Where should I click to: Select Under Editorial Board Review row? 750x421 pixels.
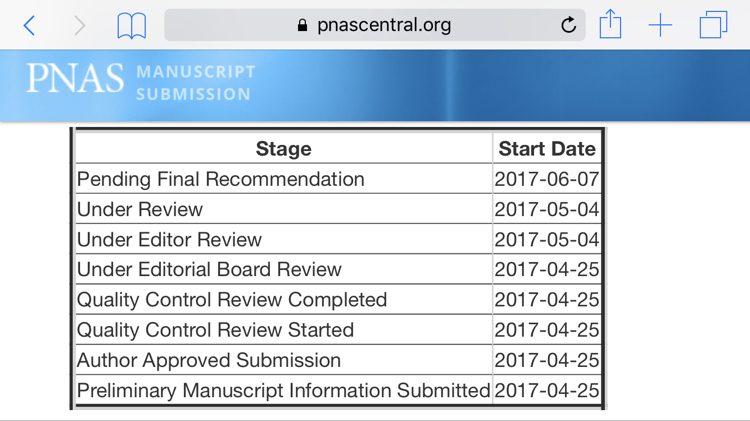tap(209, 270)
